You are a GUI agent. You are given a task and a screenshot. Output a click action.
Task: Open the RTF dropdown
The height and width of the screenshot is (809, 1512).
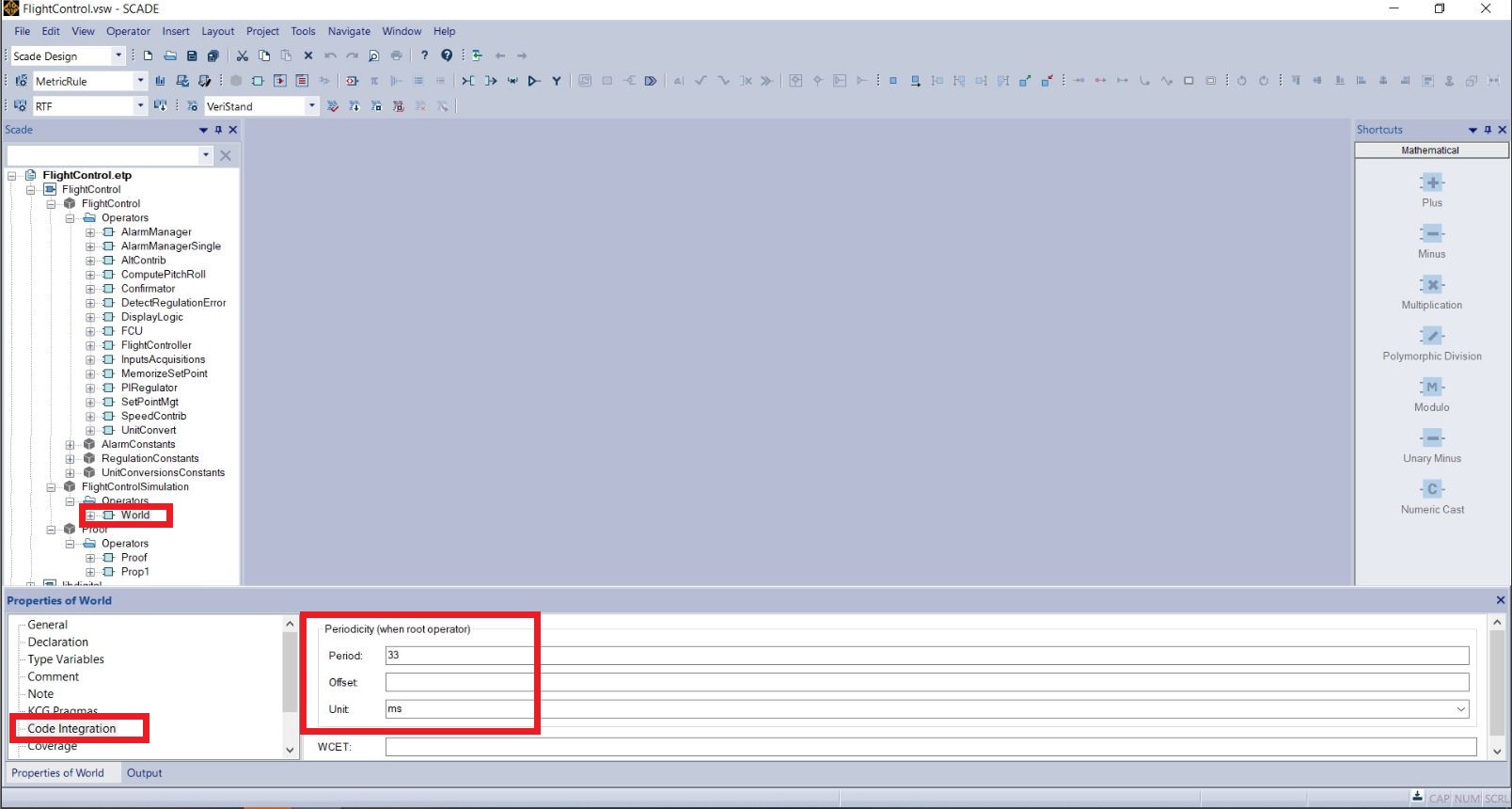click(140, 106)
